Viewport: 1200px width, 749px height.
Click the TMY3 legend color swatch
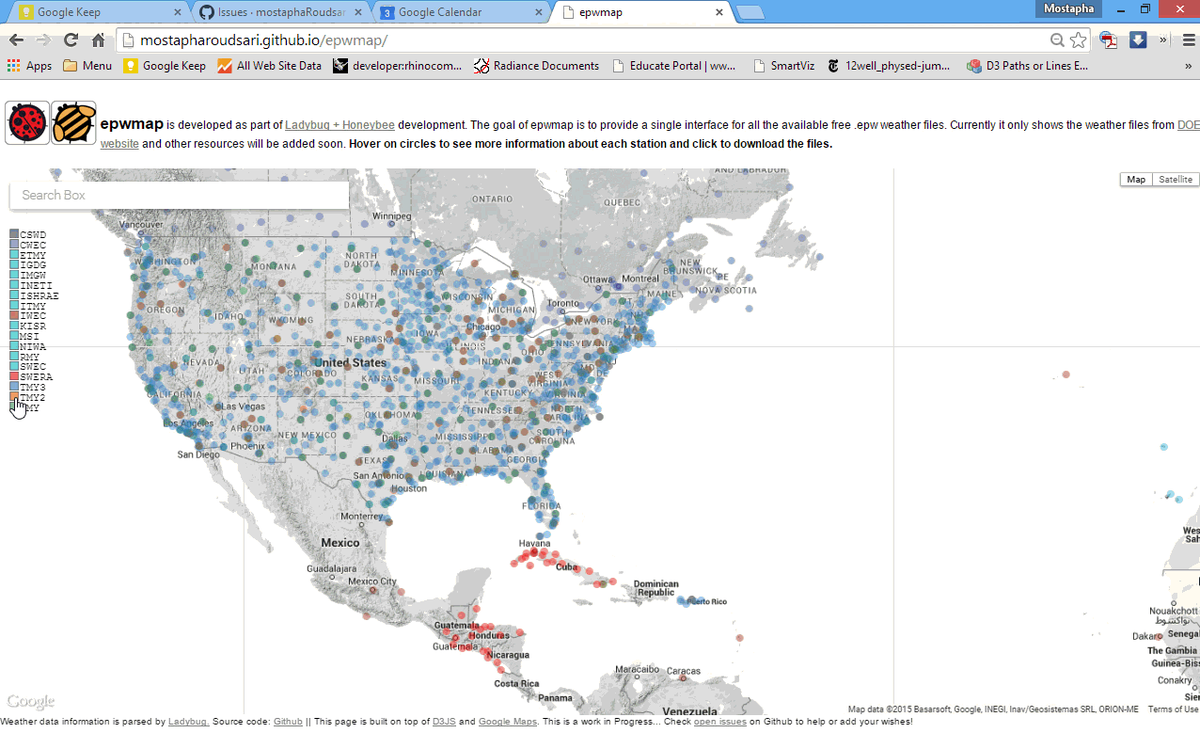(14, 387)
